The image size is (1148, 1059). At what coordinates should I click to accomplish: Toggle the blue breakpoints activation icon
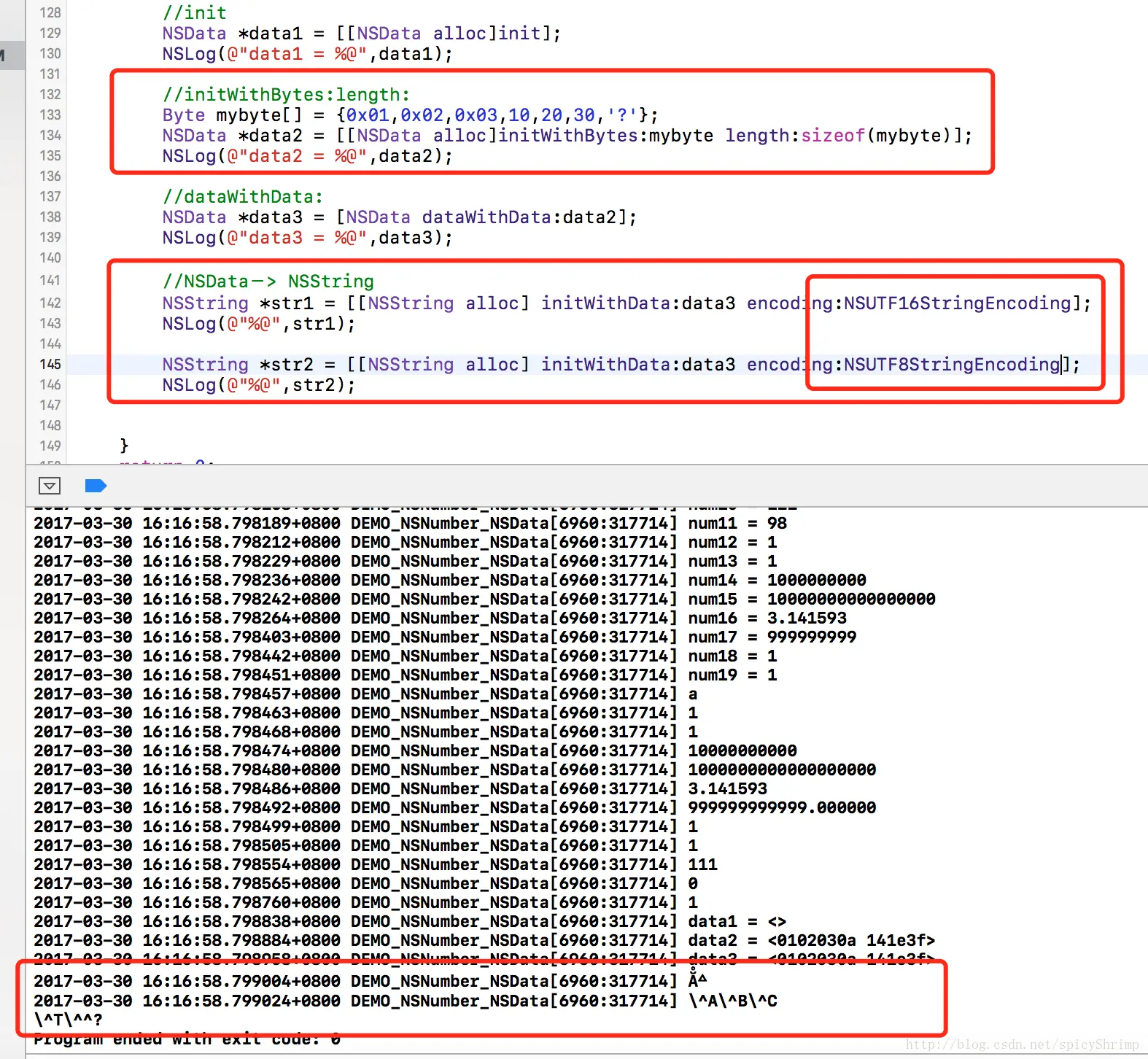[96, 486]
